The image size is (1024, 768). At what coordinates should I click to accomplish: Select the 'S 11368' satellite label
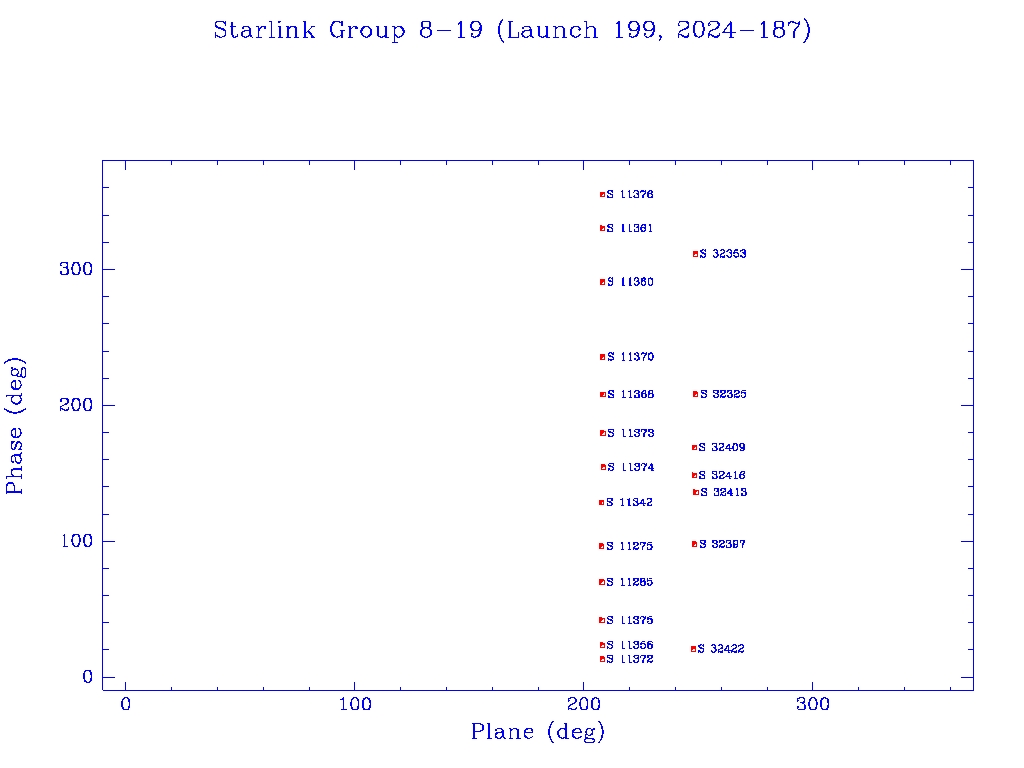tap(630, 394)
